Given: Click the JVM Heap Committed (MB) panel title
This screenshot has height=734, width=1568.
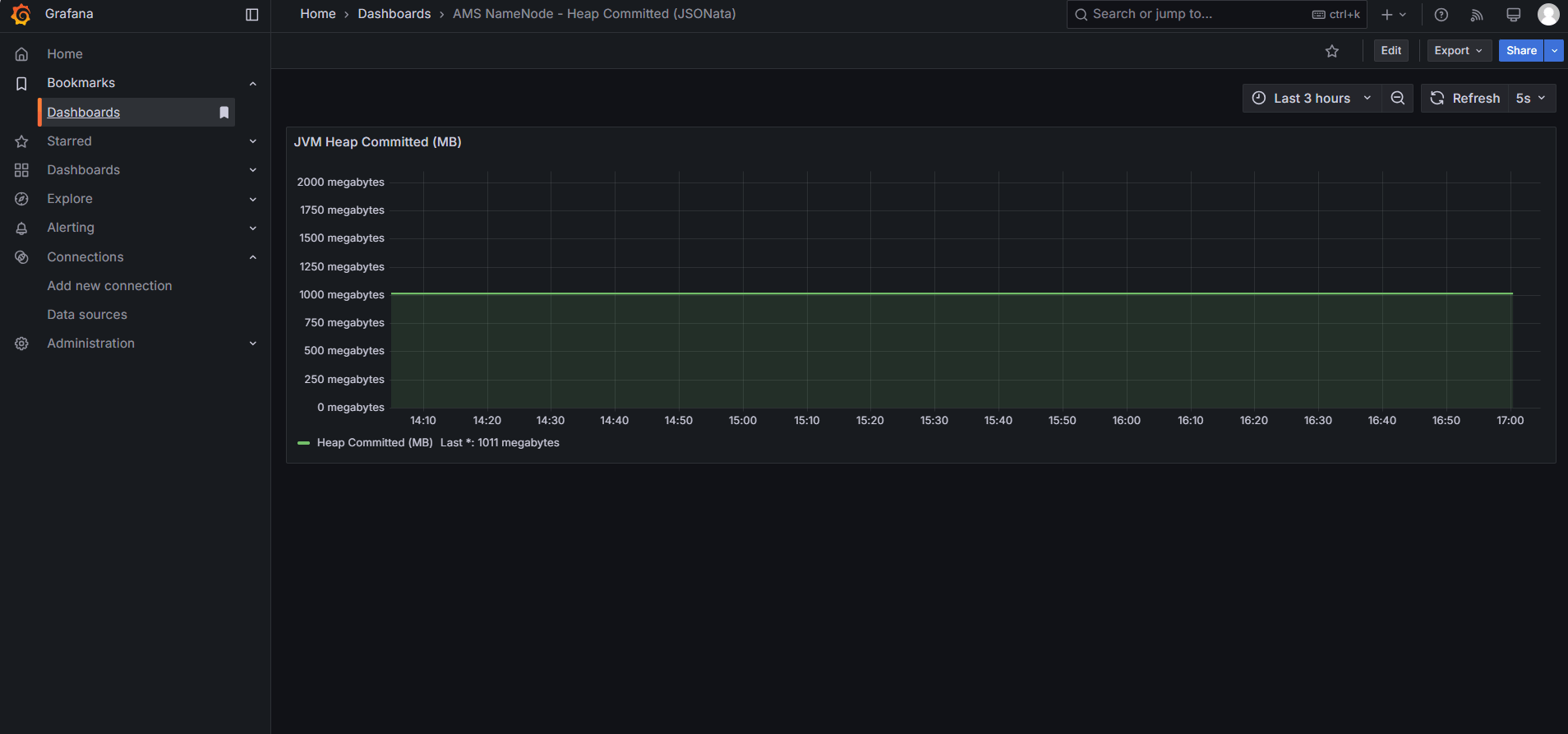Looking at the screenshot, I should (x=378, y=142).
